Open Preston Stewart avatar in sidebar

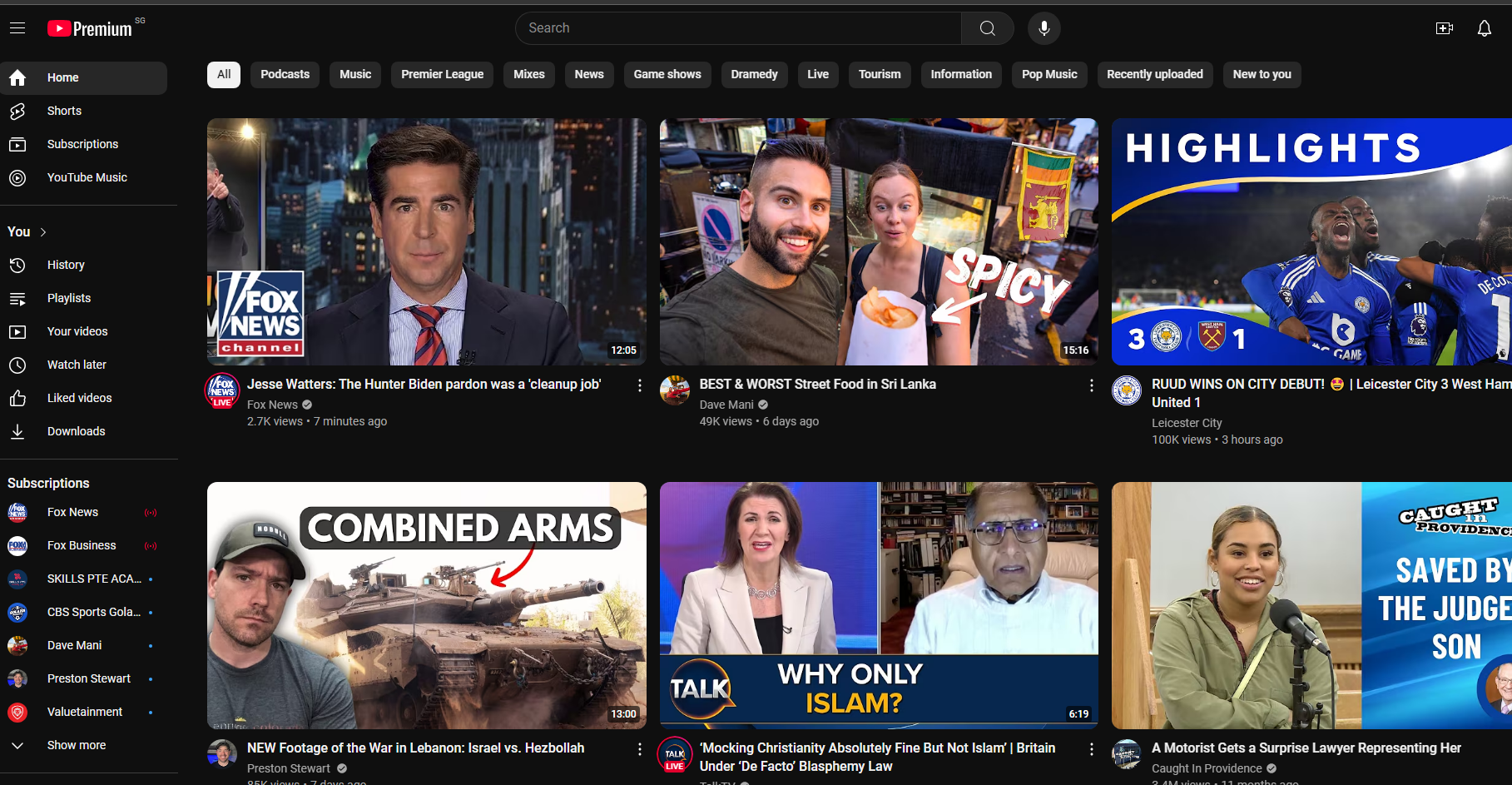(x=17, y=678)
